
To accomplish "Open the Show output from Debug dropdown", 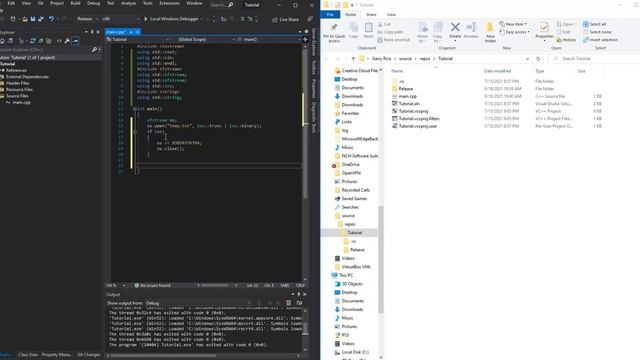I will (198, 303).
